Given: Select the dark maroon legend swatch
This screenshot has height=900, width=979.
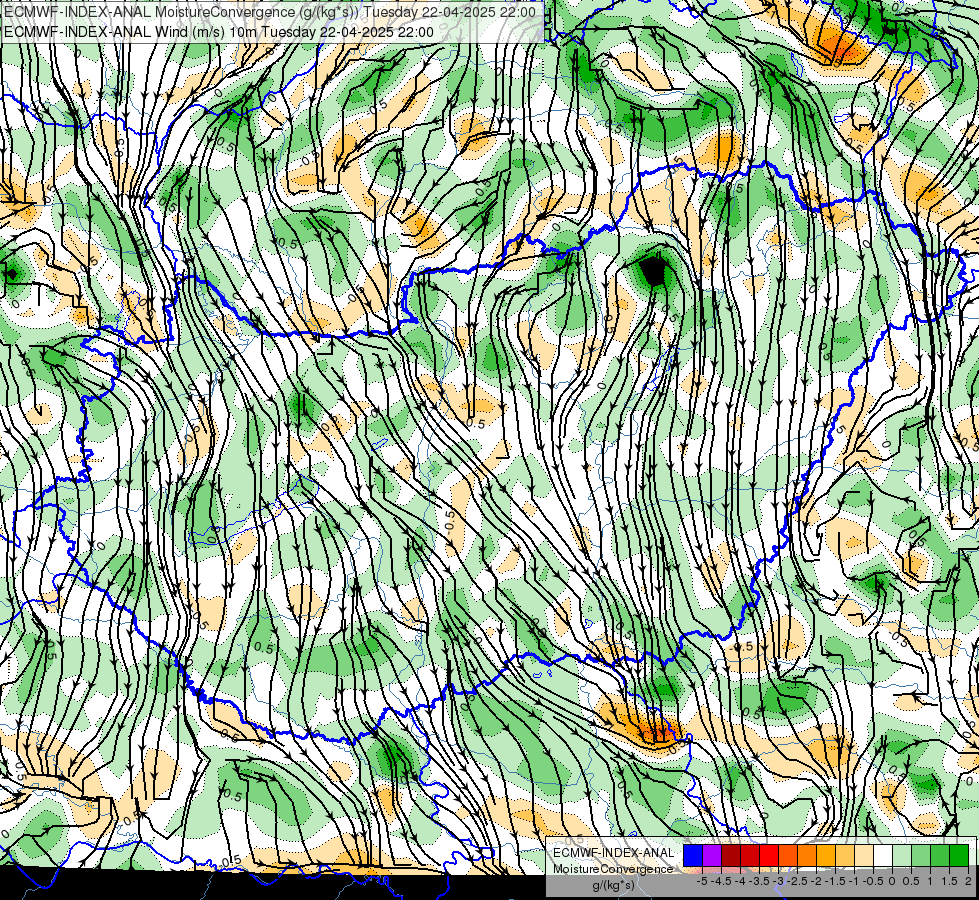Looking at the screenshot, I should 731,855.
